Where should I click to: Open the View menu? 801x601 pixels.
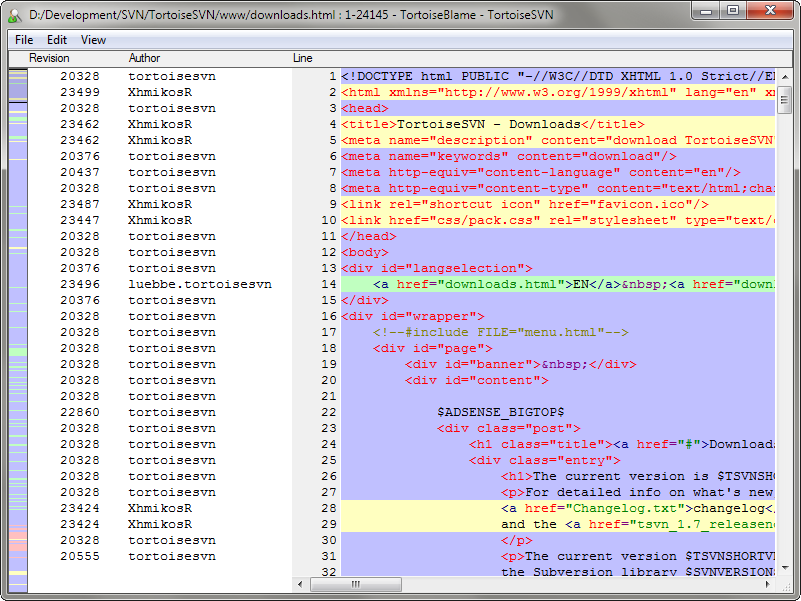pos(93,40)
